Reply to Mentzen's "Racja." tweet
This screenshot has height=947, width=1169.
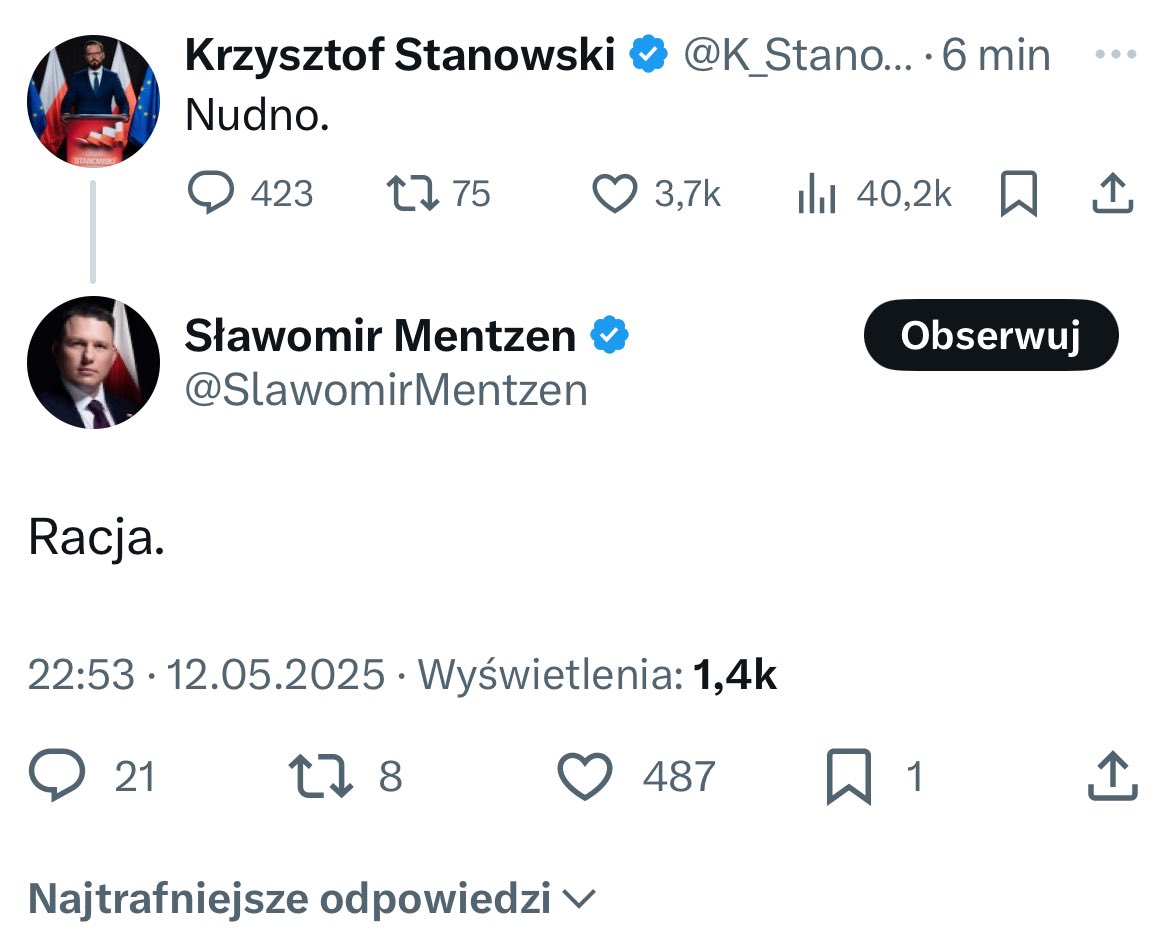(57, 775)
